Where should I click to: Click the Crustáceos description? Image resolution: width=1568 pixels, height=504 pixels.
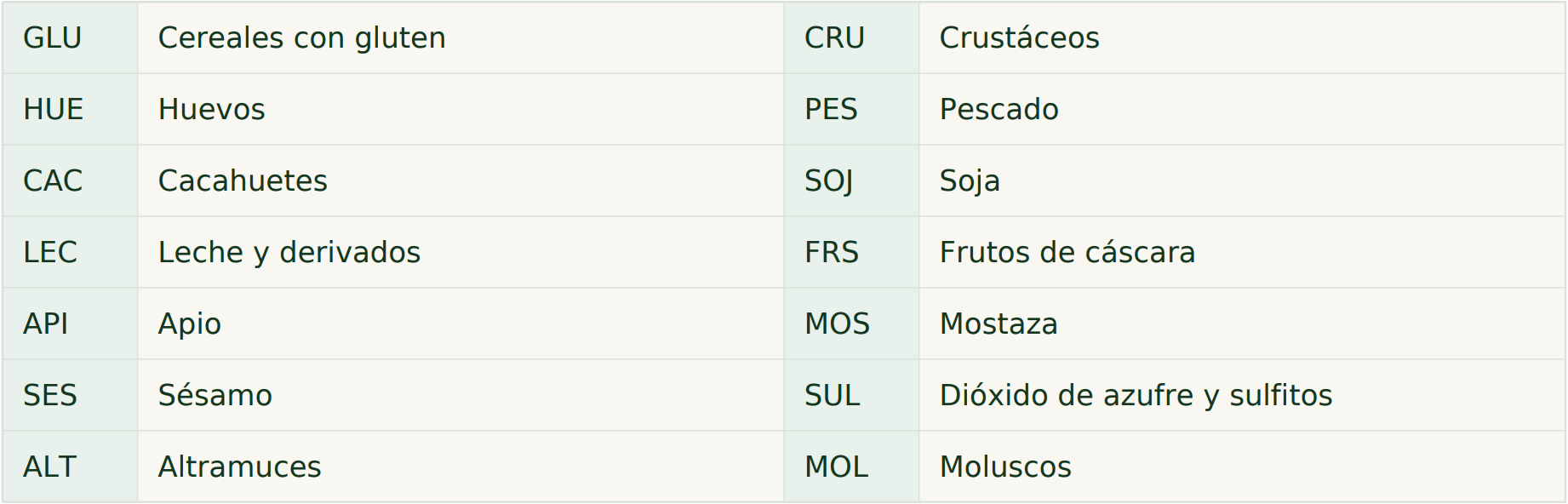pyautogui.click(x=1019, y=37)
